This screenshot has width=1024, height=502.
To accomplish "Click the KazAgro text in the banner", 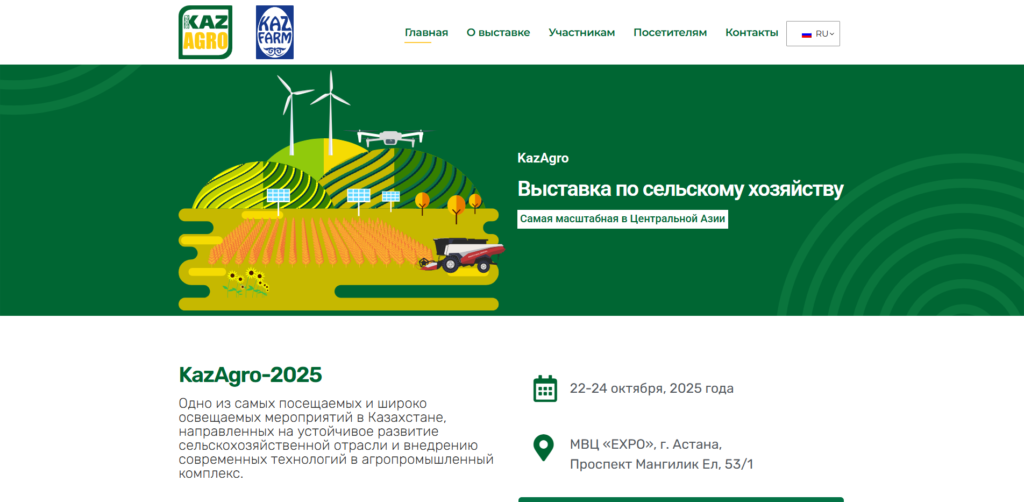I will (x=543, y=158).
